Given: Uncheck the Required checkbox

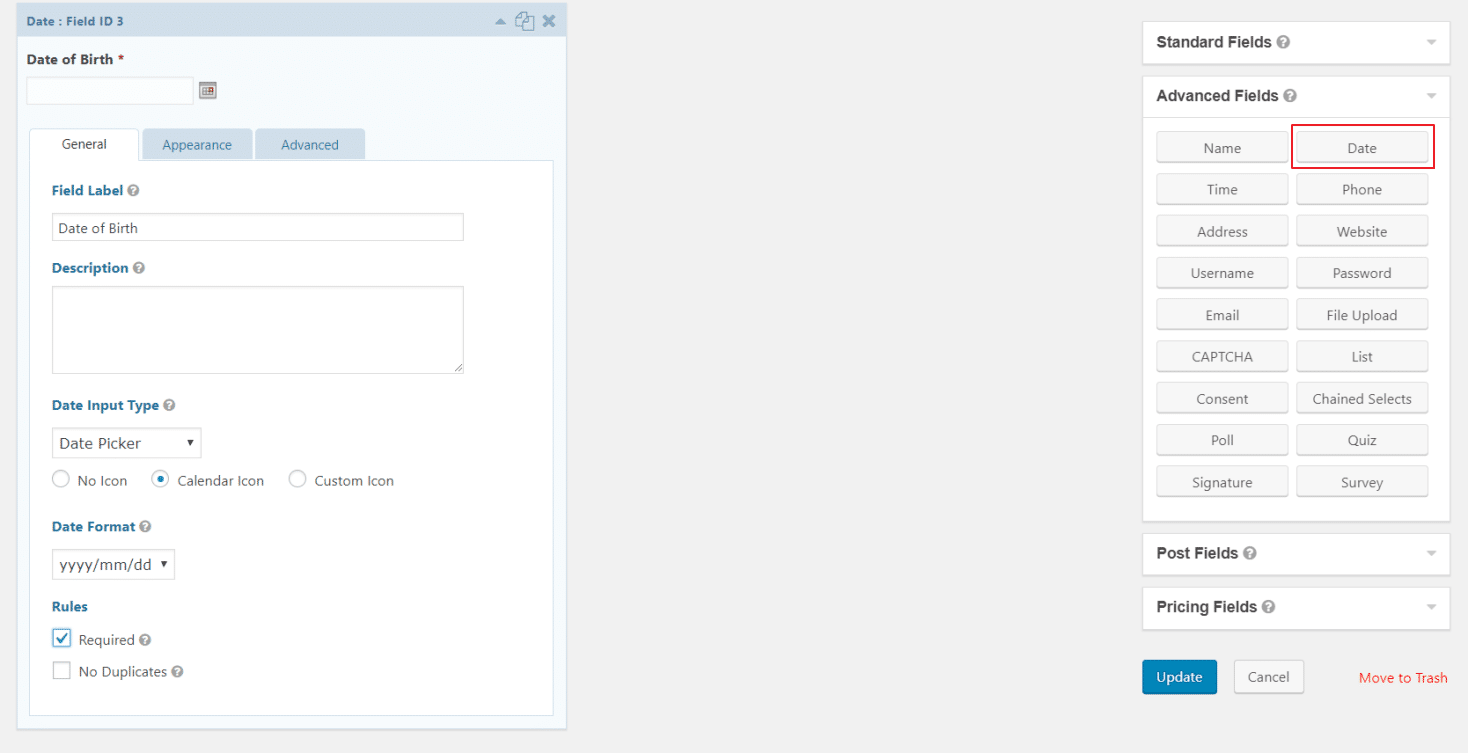Looking at the screenshot, I should (x=61, y=638).
